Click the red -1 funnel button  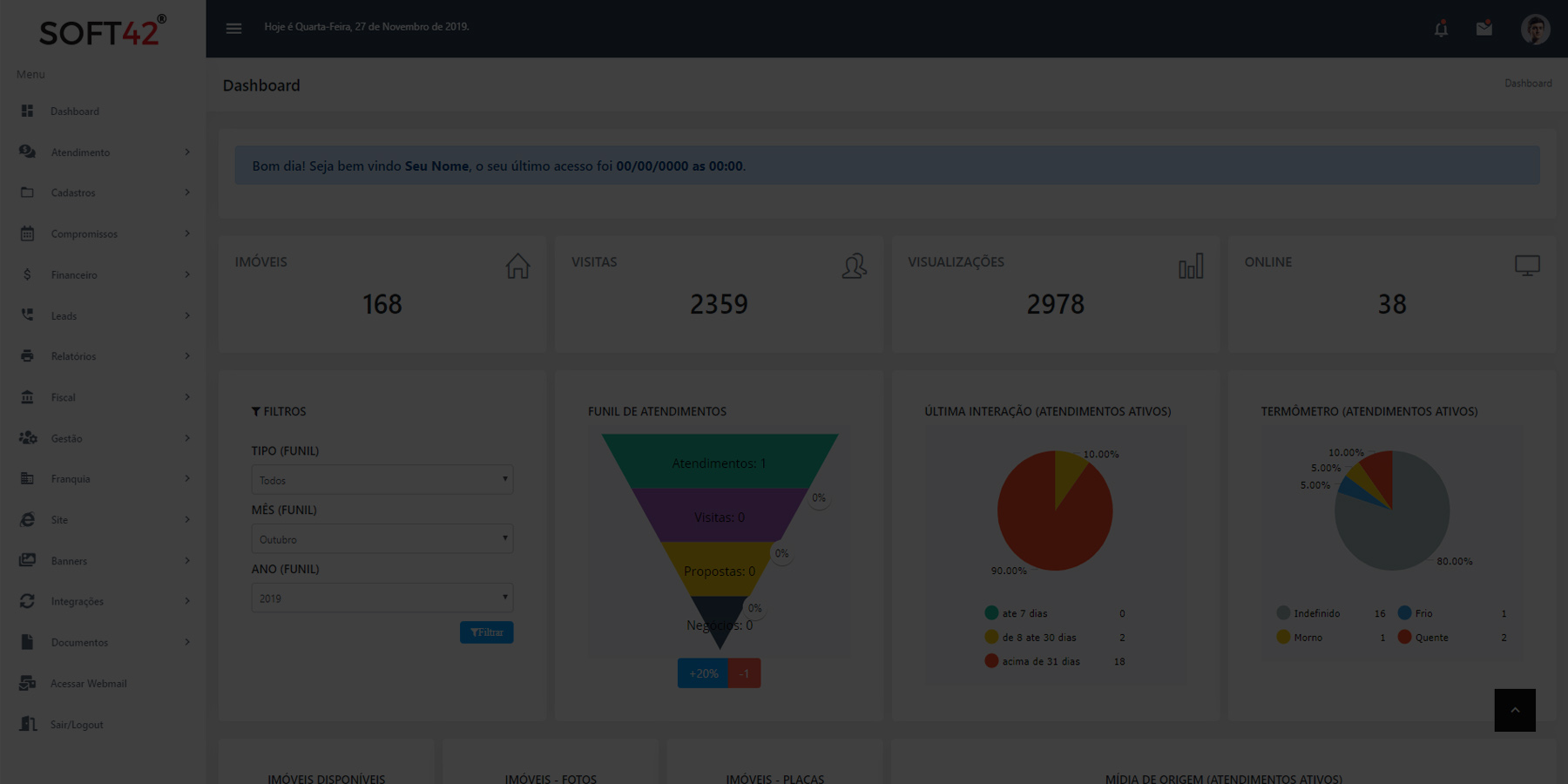[x=745, y=673]
